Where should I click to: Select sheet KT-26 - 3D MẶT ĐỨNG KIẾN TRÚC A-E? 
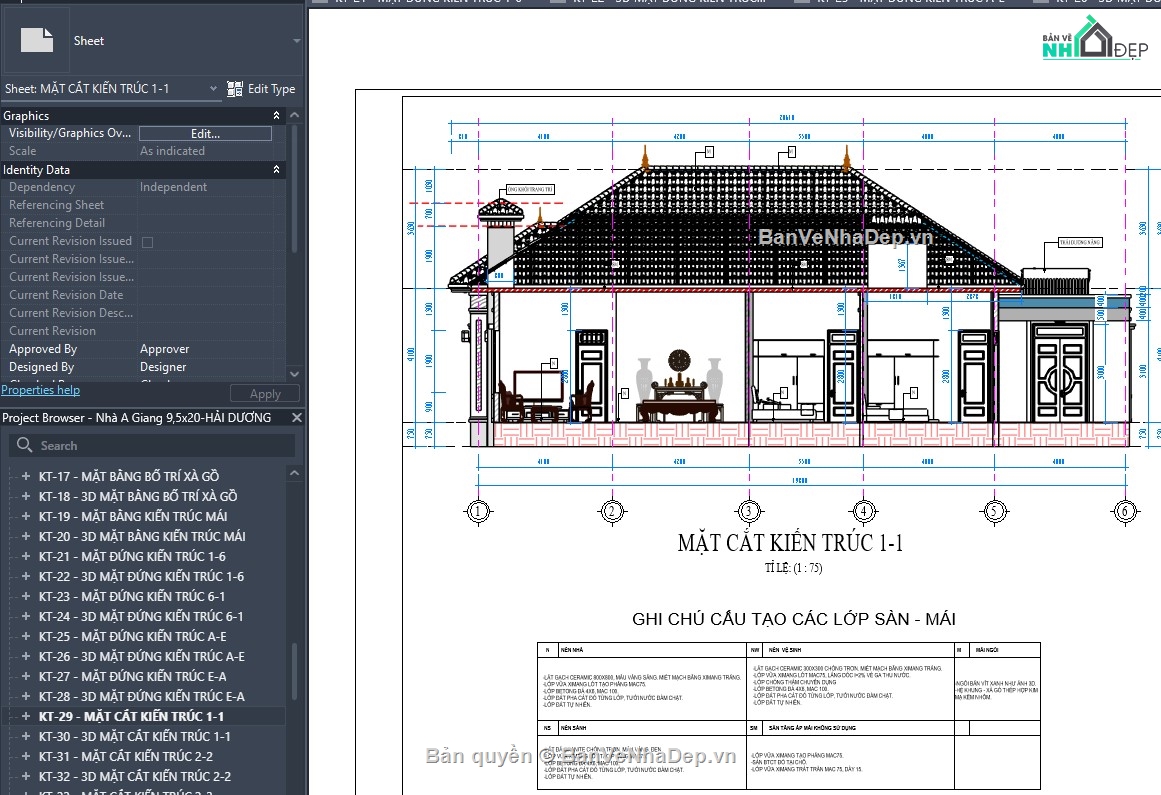[141, 657]
